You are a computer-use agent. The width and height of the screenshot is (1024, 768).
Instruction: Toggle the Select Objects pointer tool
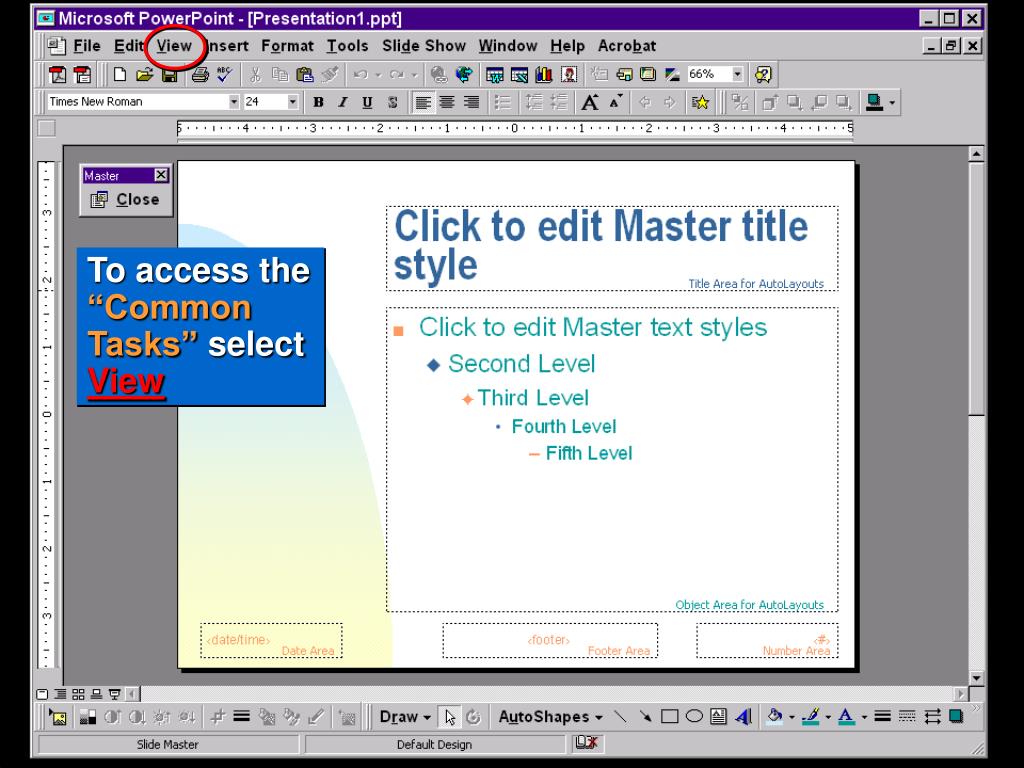pyautogui.click(x=449, y=716)
